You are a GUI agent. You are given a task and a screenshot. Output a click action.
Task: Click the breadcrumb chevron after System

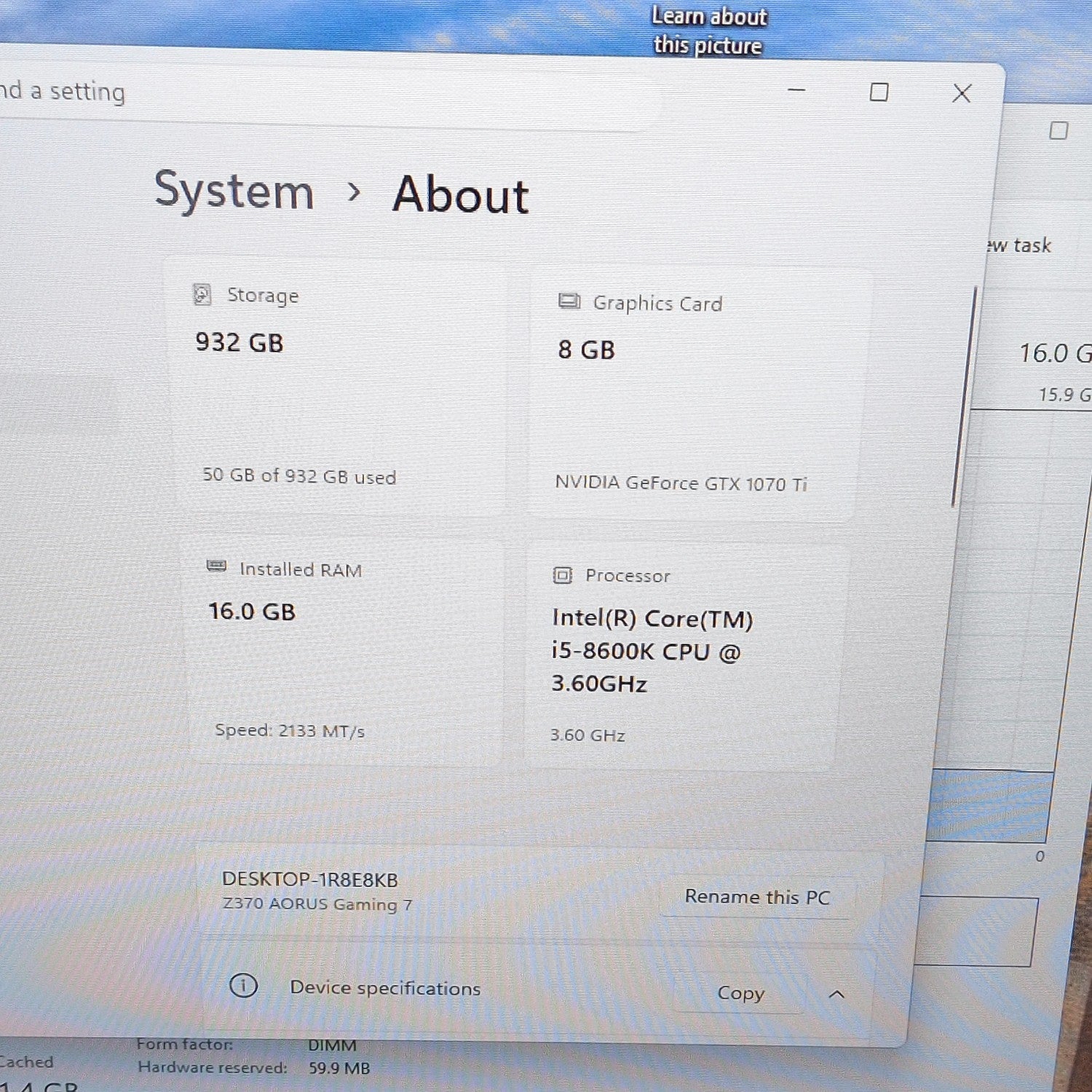[x=355, y=192]
